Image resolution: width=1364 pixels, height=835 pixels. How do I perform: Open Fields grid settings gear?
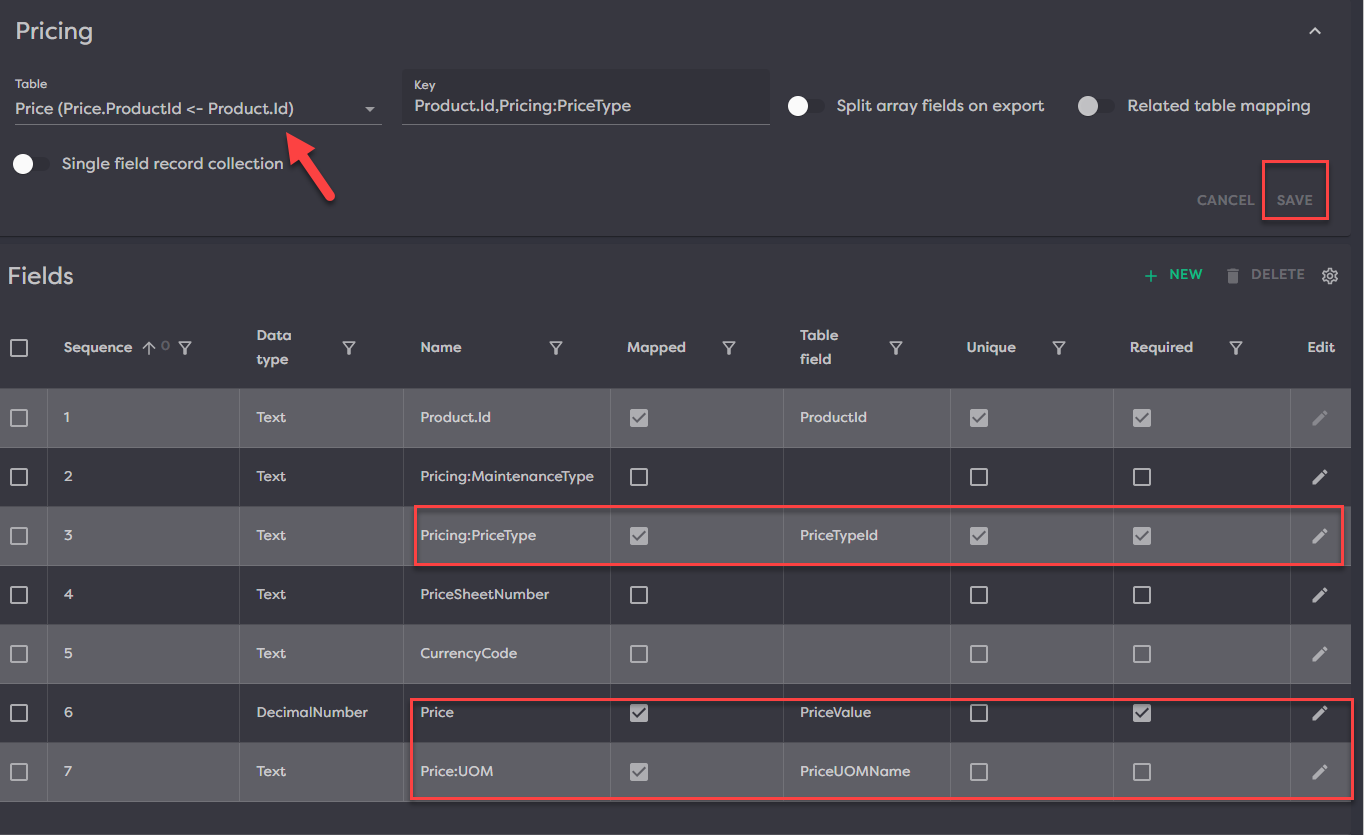click(1329, 276)
